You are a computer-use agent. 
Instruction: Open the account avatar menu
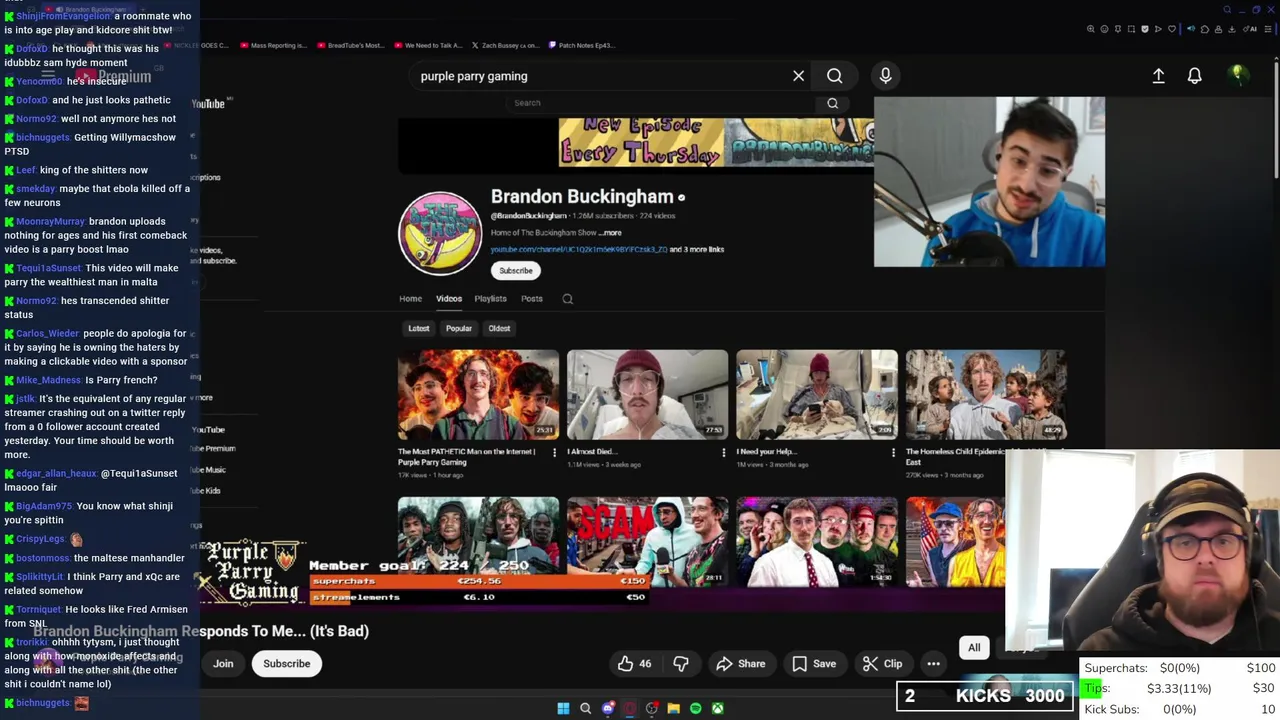click(x=1237, y=75)
